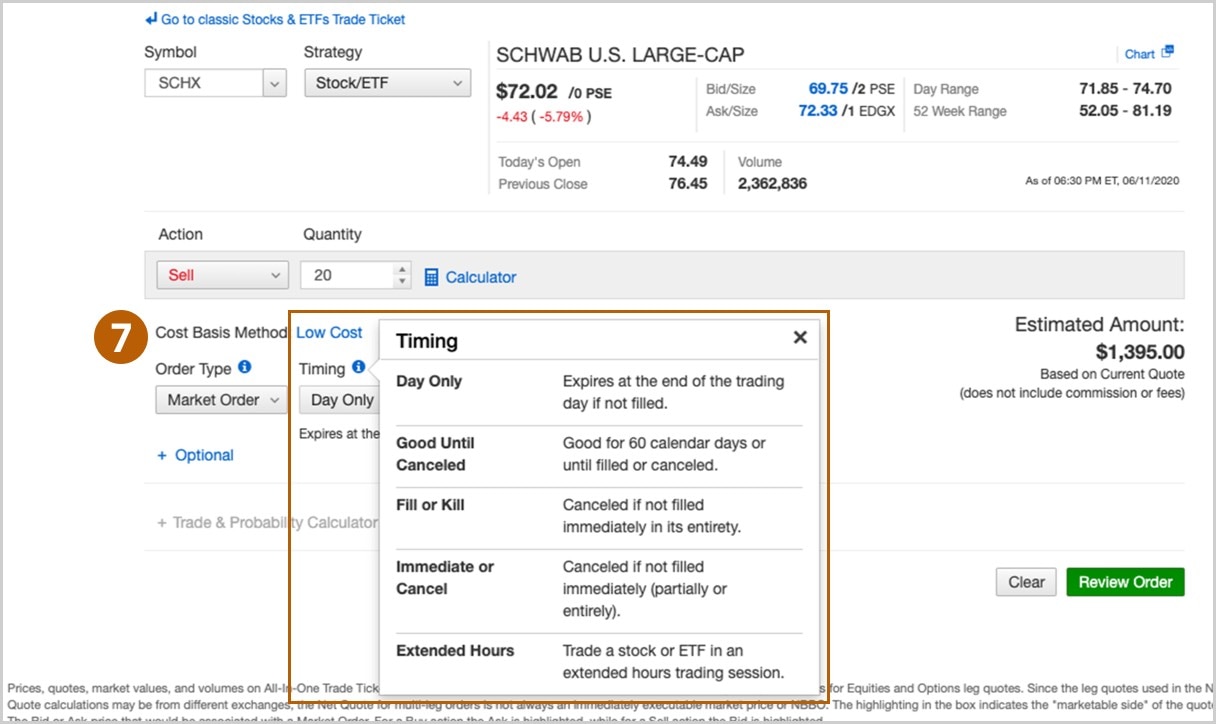Click the SCHWAB U.S. LARGE-CAP title
This screenshot has width=1216, height=724.
point(620,55)
